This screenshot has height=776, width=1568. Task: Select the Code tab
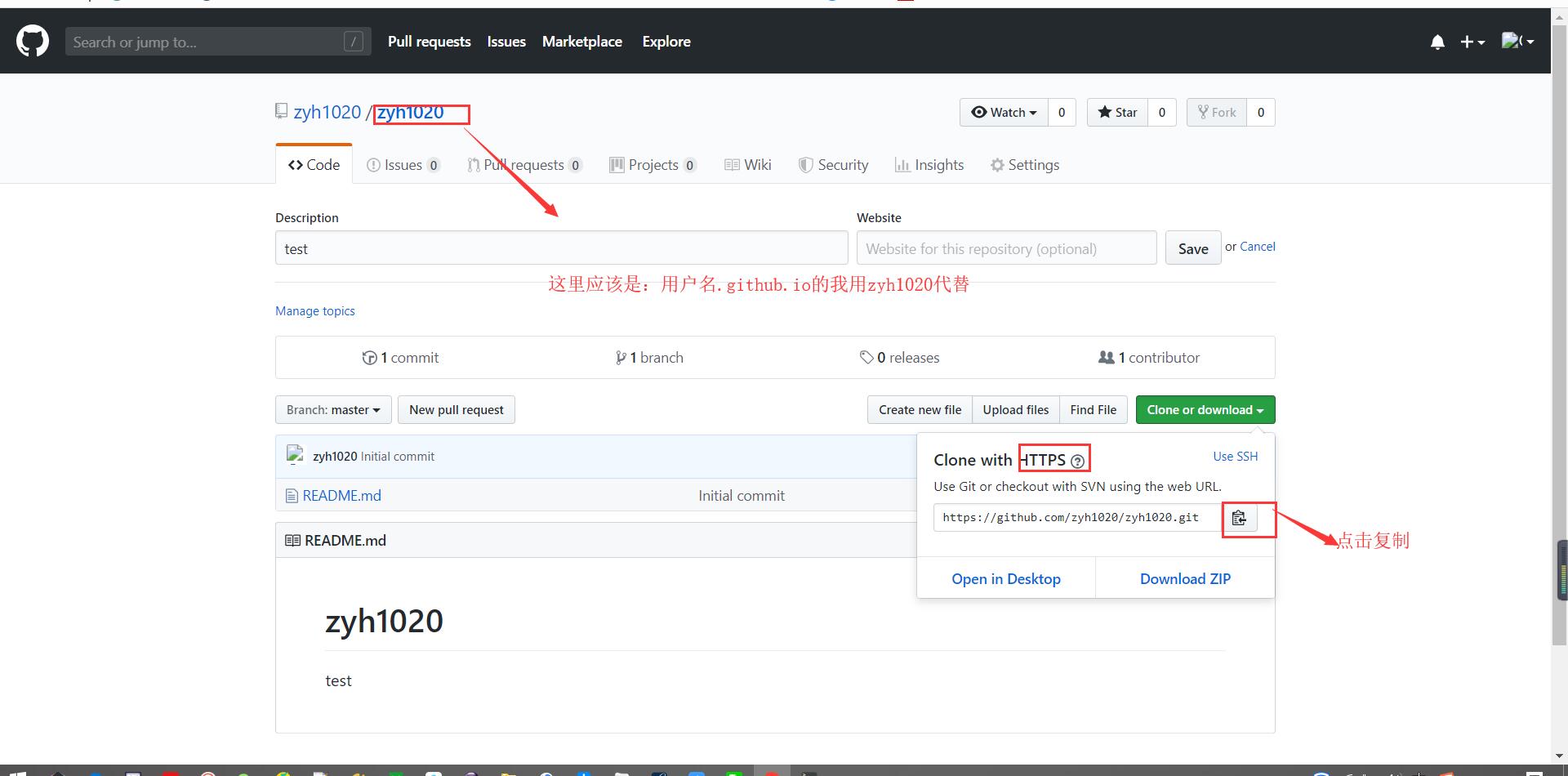314,164
